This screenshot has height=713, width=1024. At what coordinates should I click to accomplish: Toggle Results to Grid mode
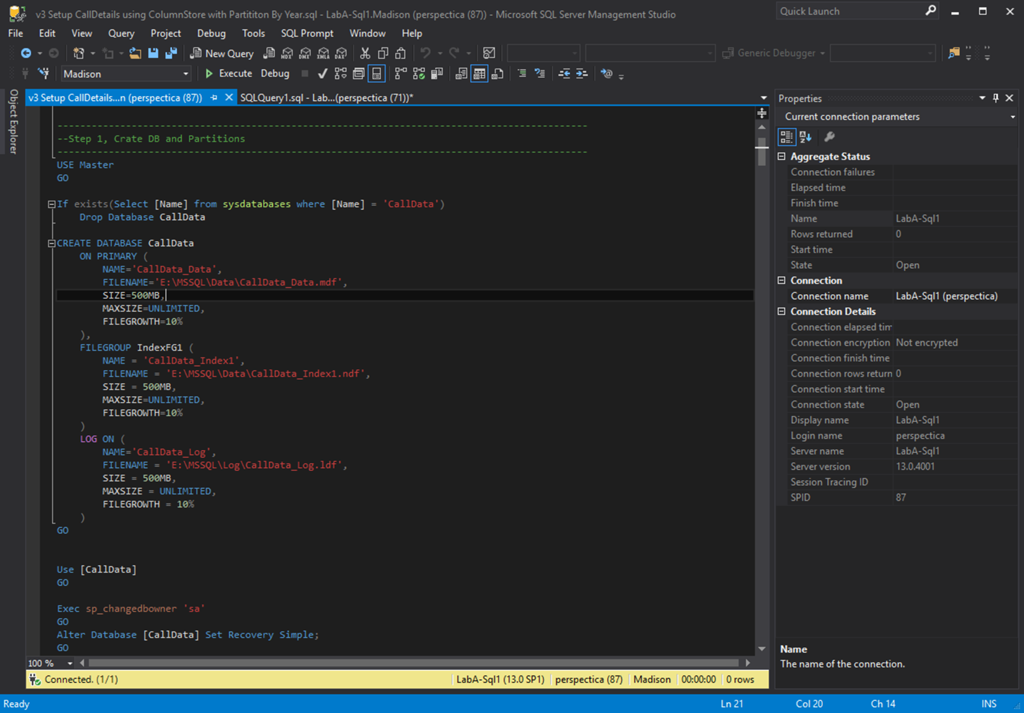click(479, 74)
